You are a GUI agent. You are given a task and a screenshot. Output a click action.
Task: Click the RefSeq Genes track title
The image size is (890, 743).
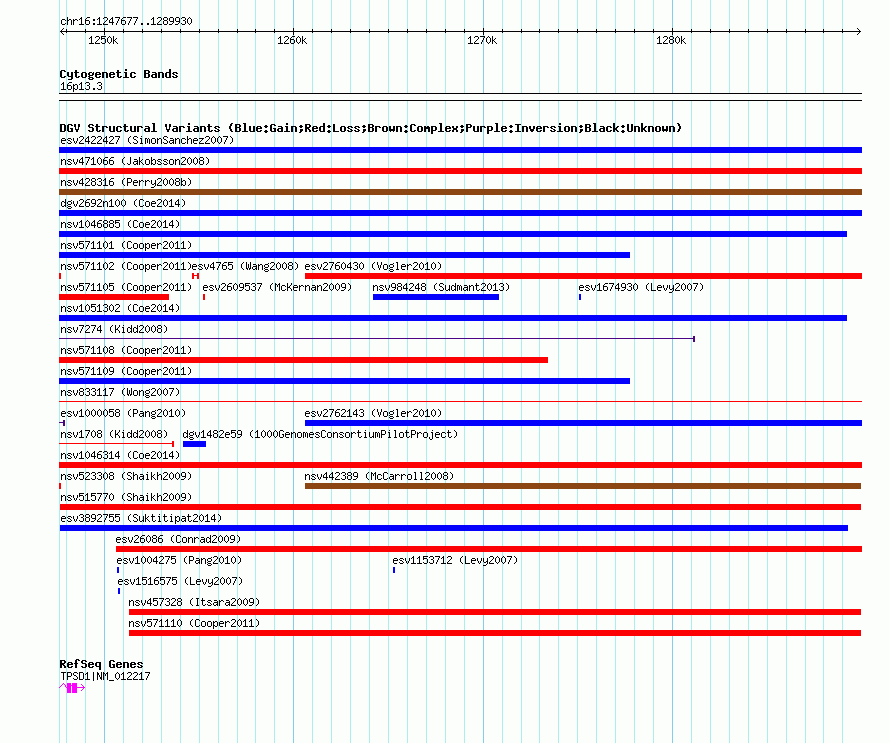(x=101, y=664)
